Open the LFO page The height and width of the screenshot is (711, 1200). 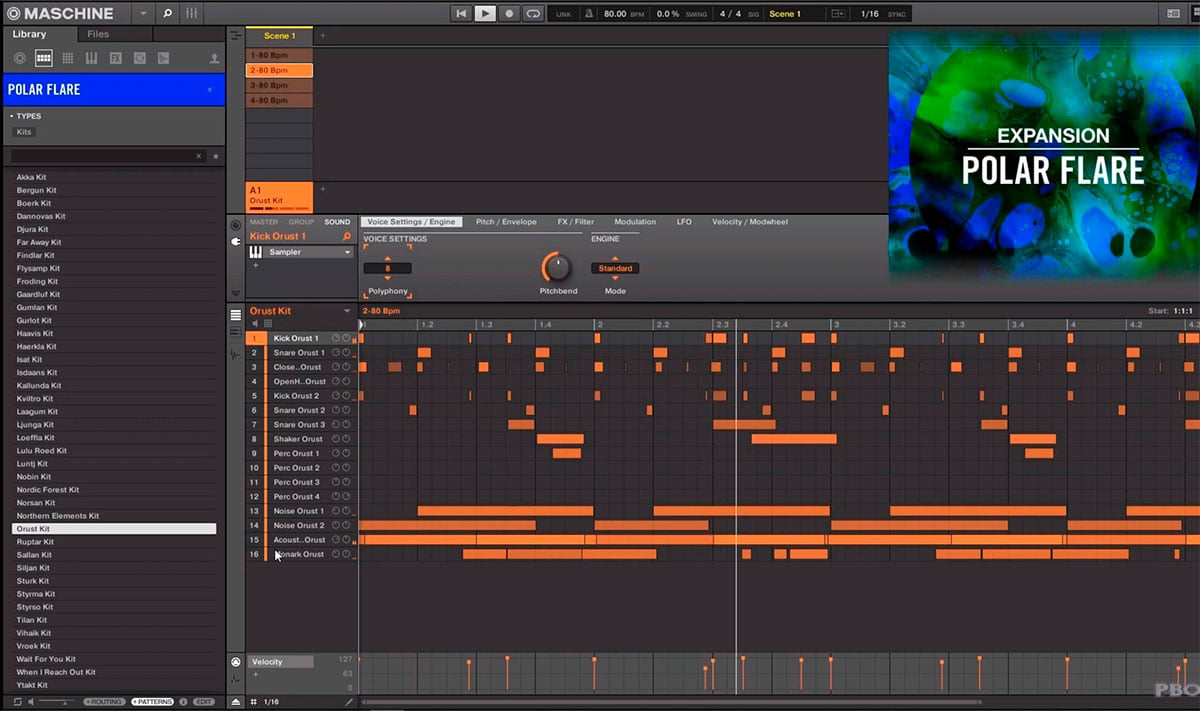click(684, 222)
